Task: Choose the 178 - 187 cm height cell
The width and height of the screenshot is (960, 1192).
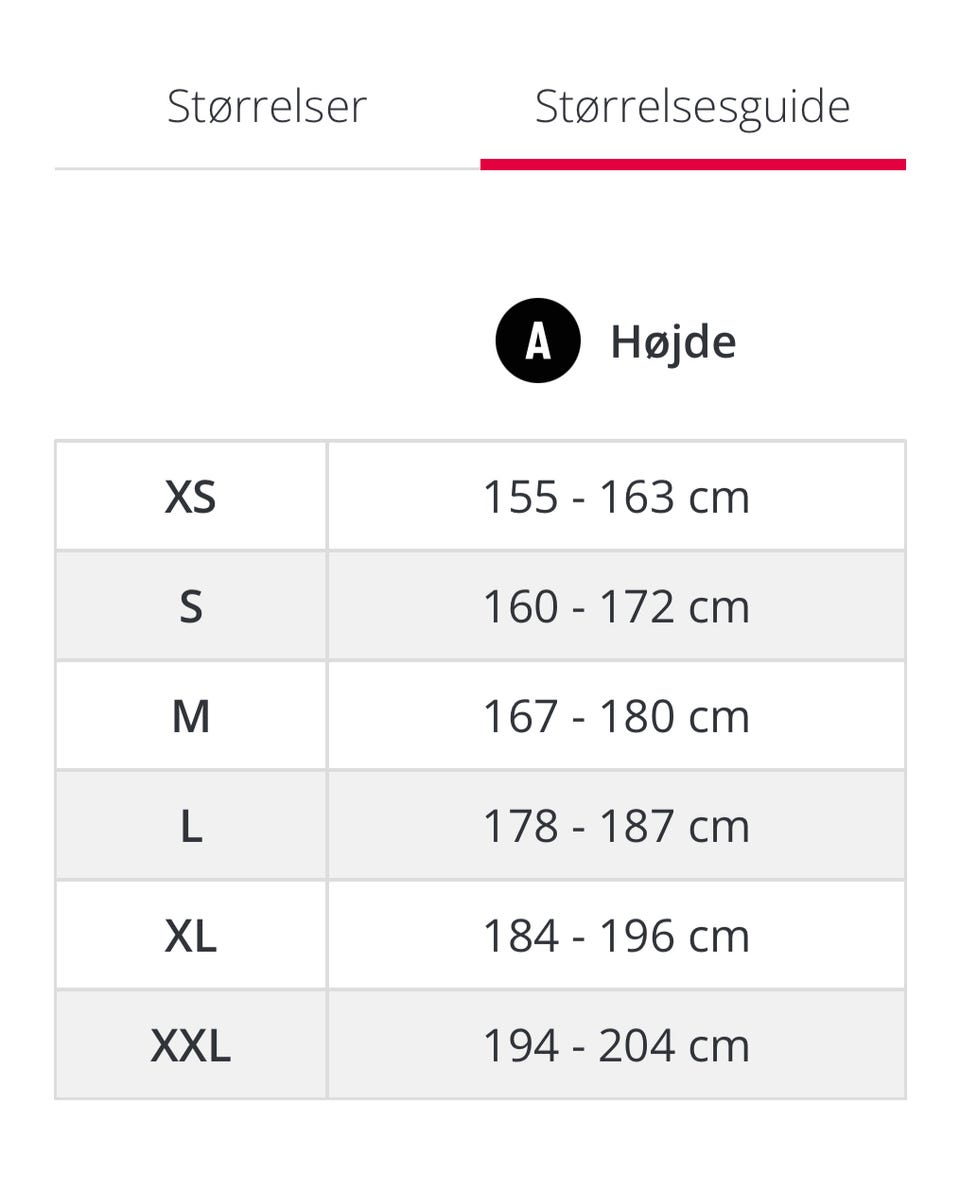Action: (616, 827)
